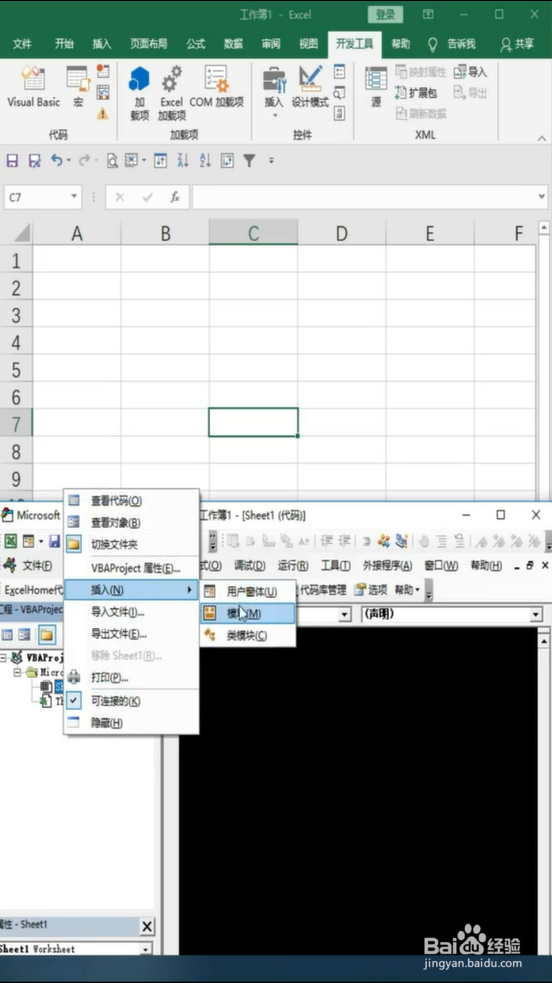Toggle 设计模式 design mode
The height and width of the screenshot is (983, 552).
(x=310, y=87)
